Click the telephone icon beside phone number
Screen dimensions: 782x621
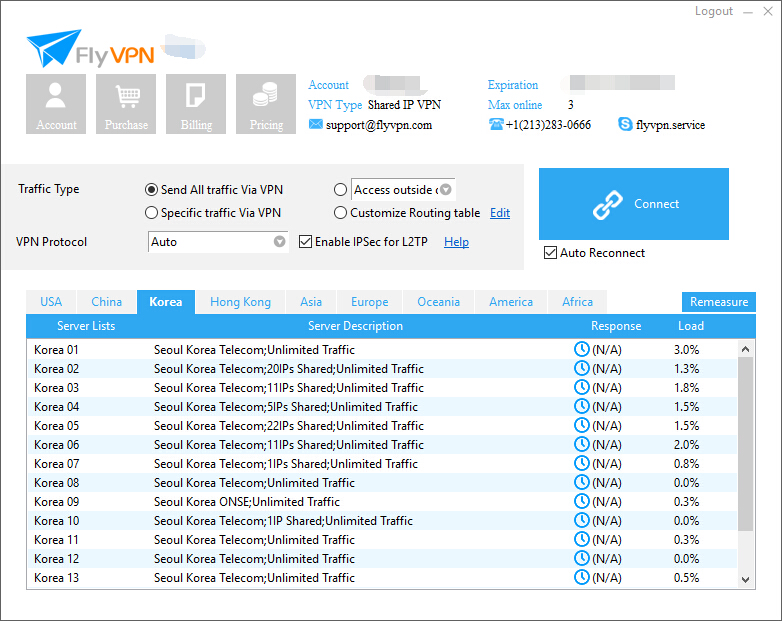click(496, 124)
